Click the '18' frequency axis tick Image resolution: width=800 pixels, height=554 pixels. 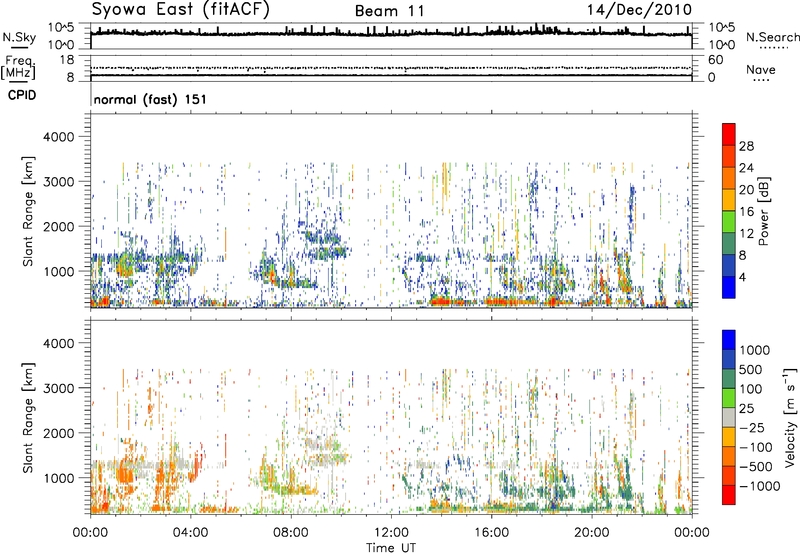(x=67, y=60)
